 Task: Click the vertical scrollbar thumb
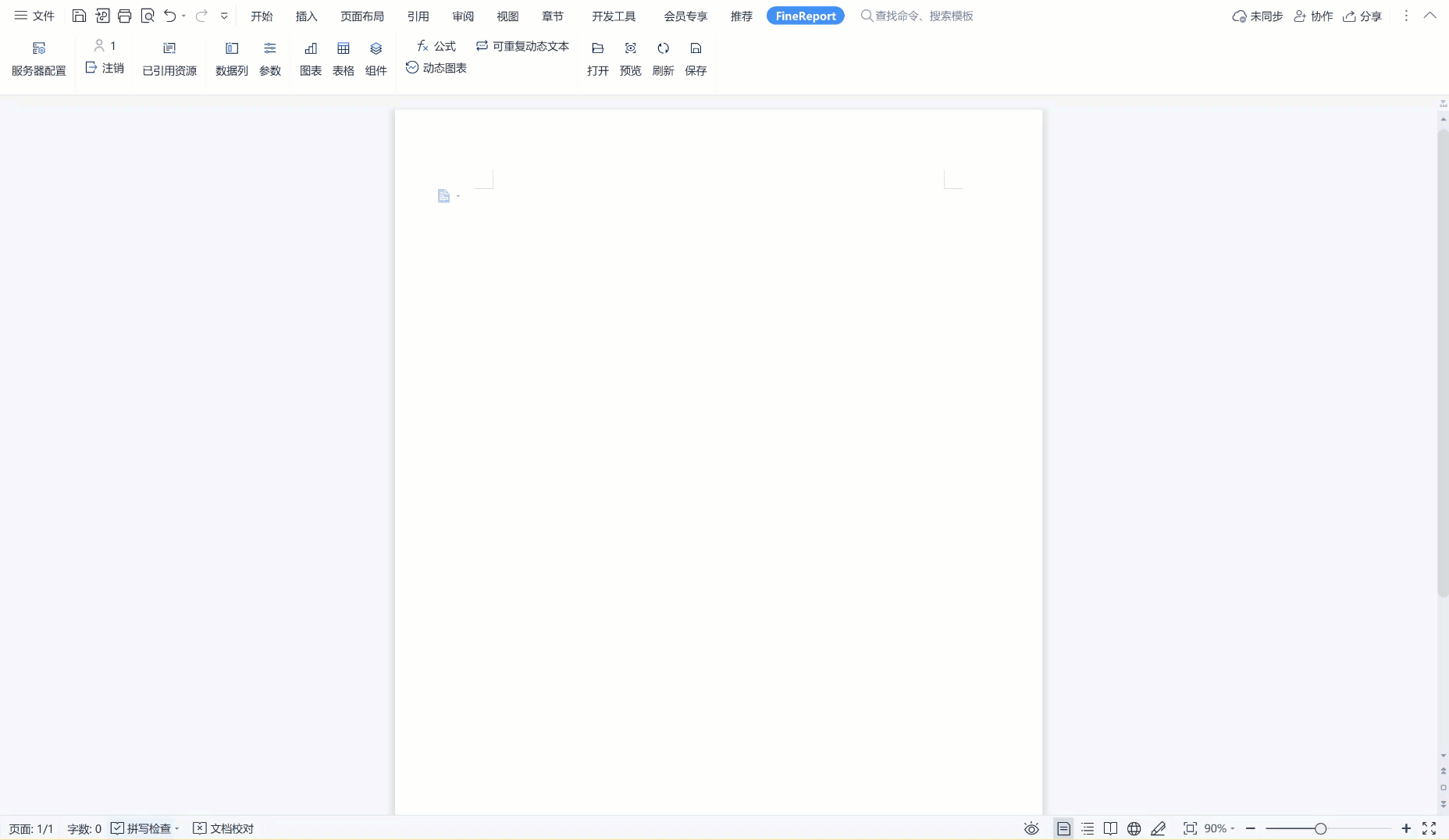[x=1443, y=363]
